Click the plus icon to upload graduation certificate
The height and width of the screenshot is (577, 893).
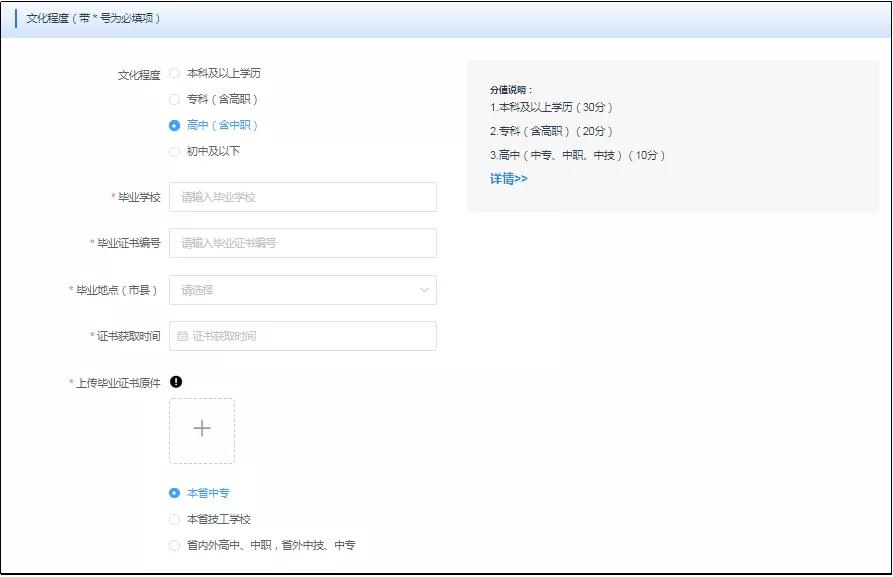tap(202, 428)
